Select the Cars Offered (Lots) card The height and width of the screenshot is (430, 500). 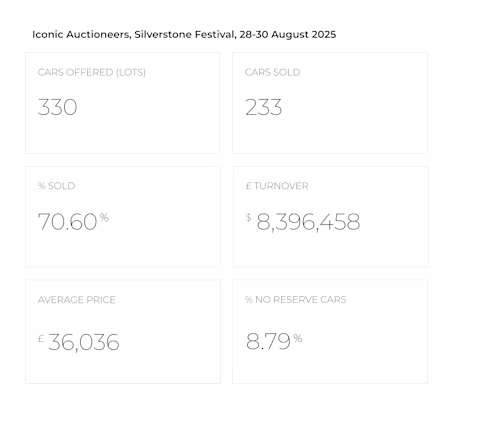click(122, 103)
